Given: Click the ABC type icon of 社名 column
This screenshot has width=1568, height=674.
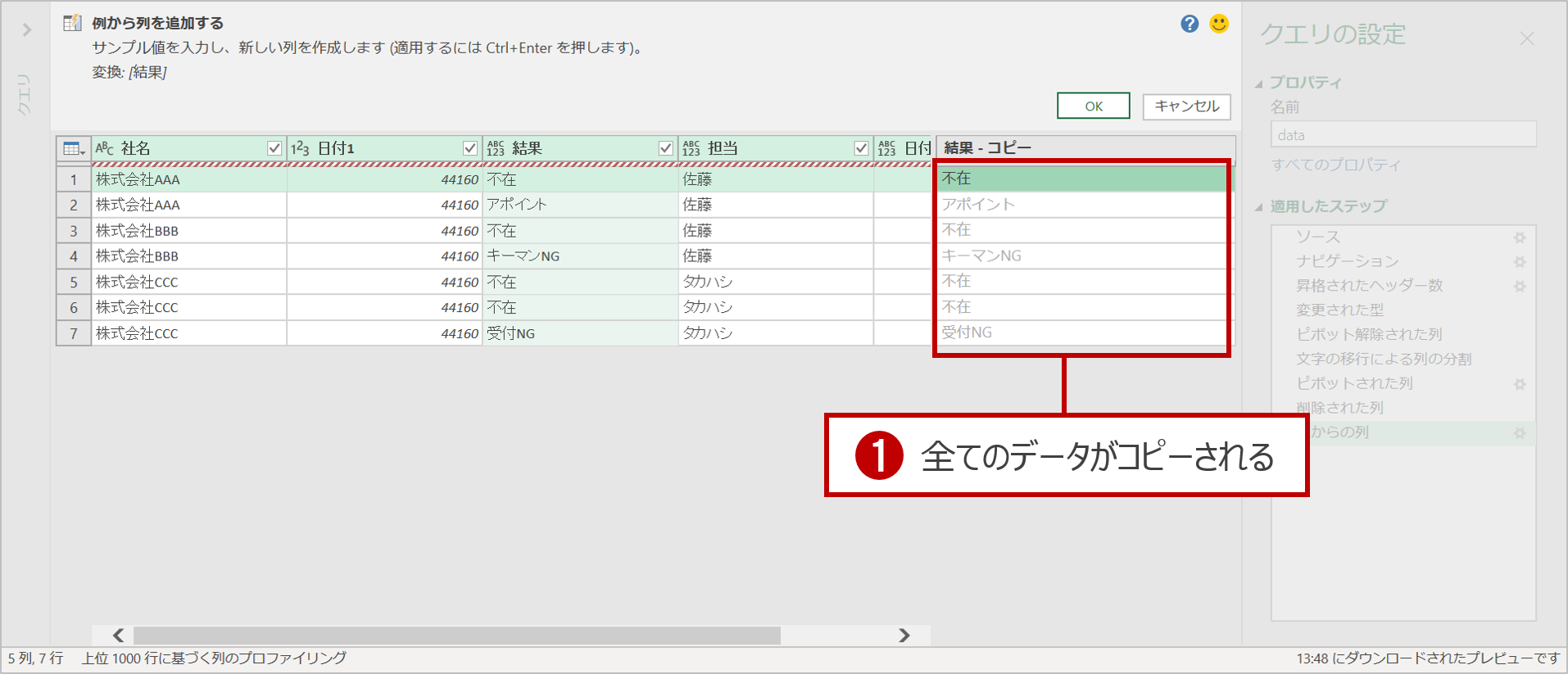Looking at the screenshot, I should coord(105,148).
